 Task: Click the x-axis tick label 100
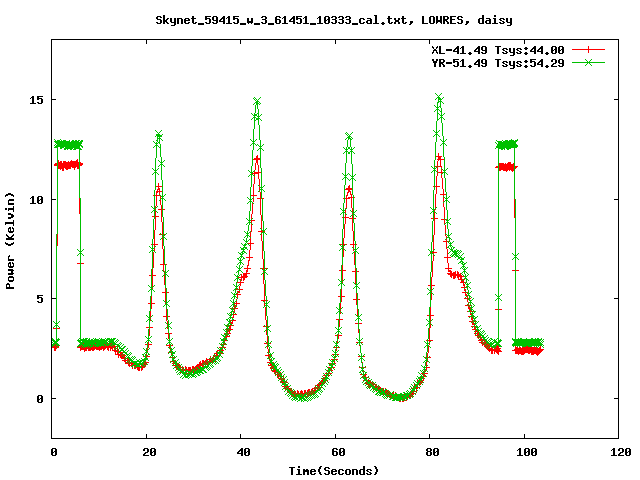click(x=527, y=452)
